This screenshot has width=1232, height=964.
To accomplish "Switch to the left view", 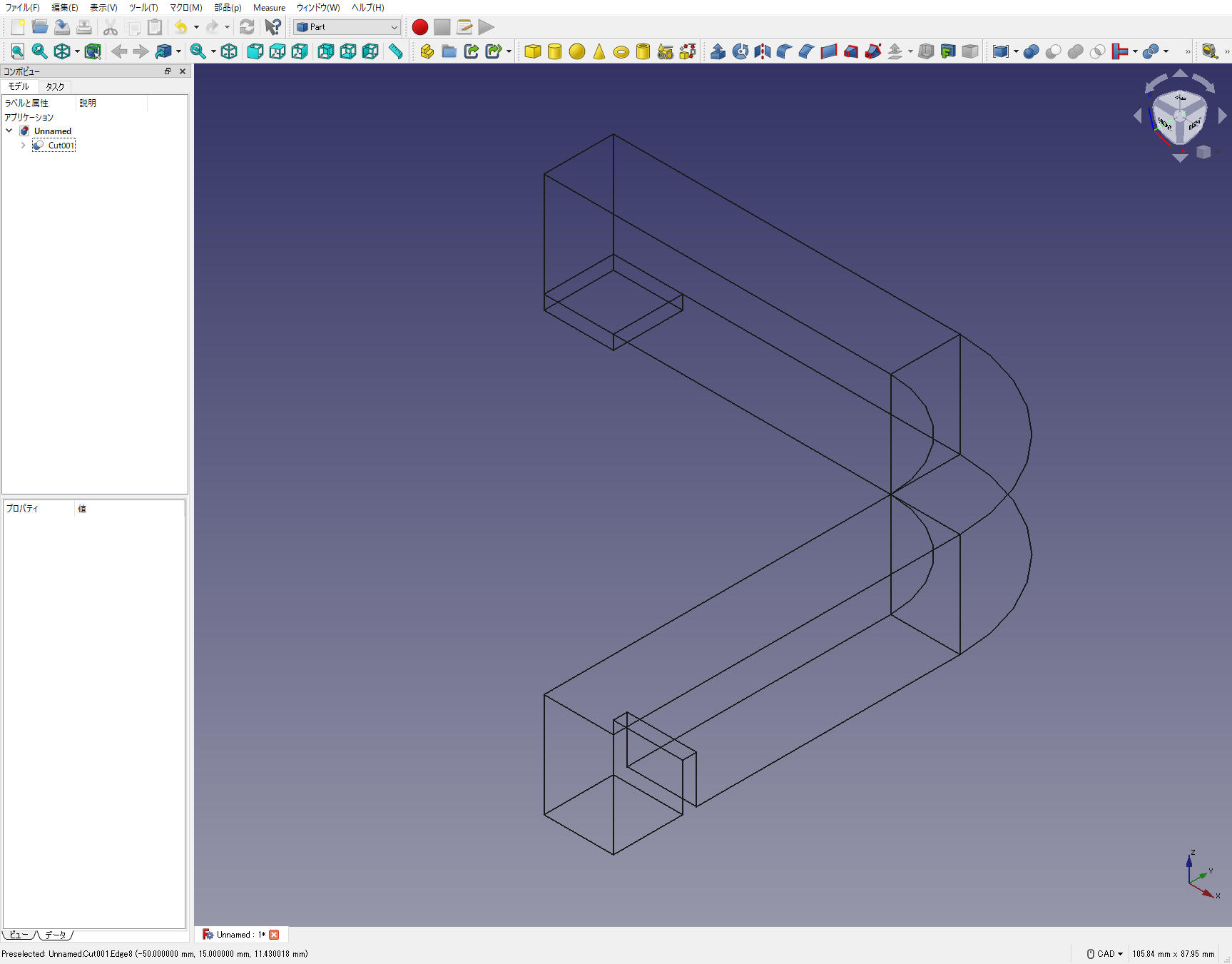I will pos(370,51).
